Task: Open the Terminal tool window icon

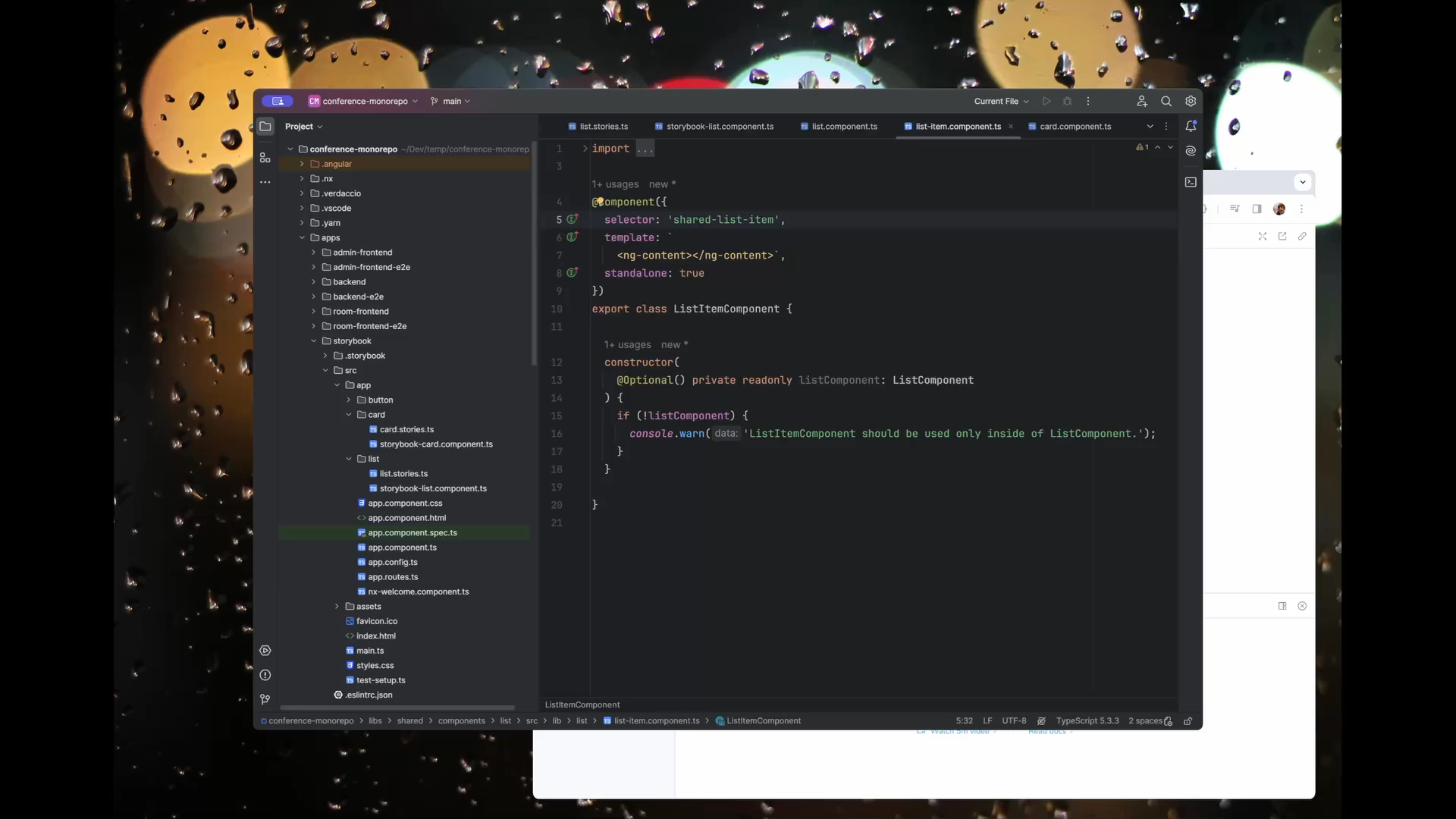Action: point(1191,182)
